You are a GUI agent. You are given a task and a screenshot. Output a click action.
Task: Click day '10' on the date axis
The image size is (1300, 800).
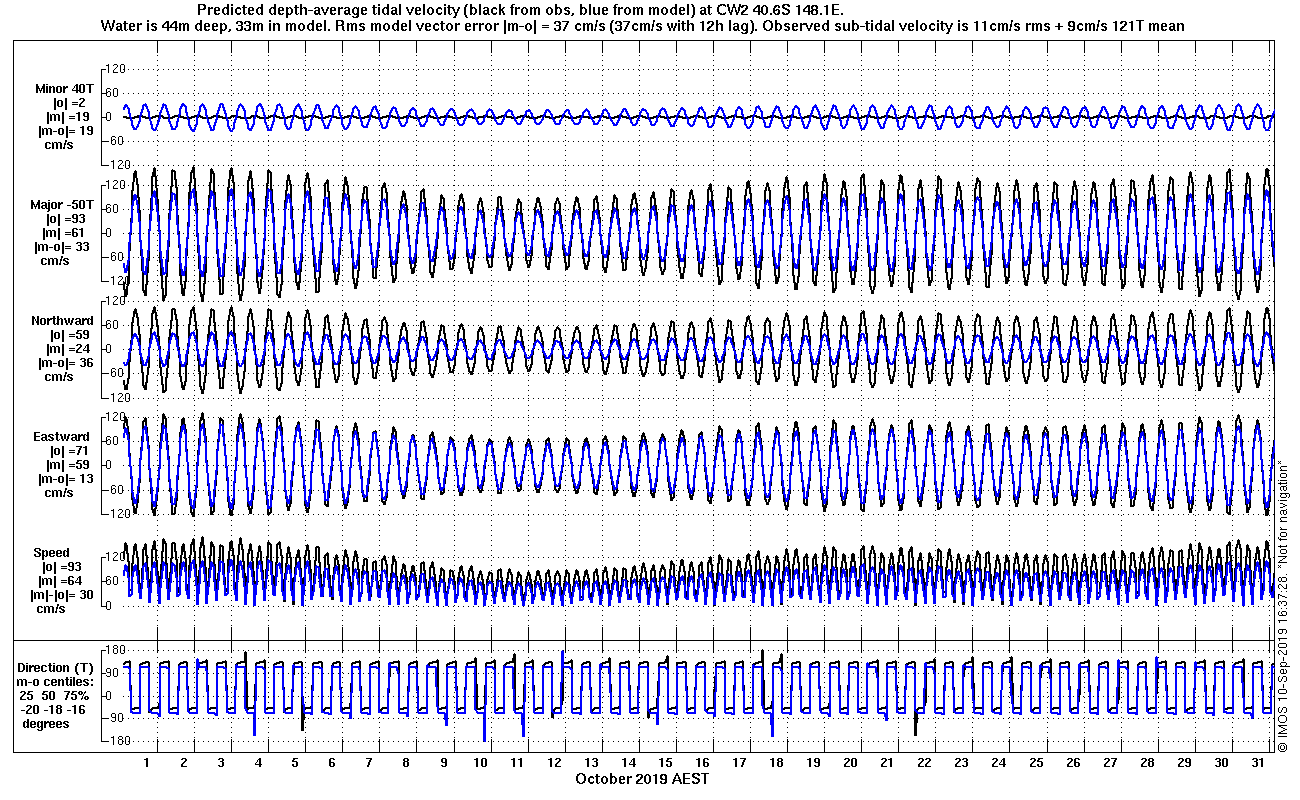click(x=480, y=763)
